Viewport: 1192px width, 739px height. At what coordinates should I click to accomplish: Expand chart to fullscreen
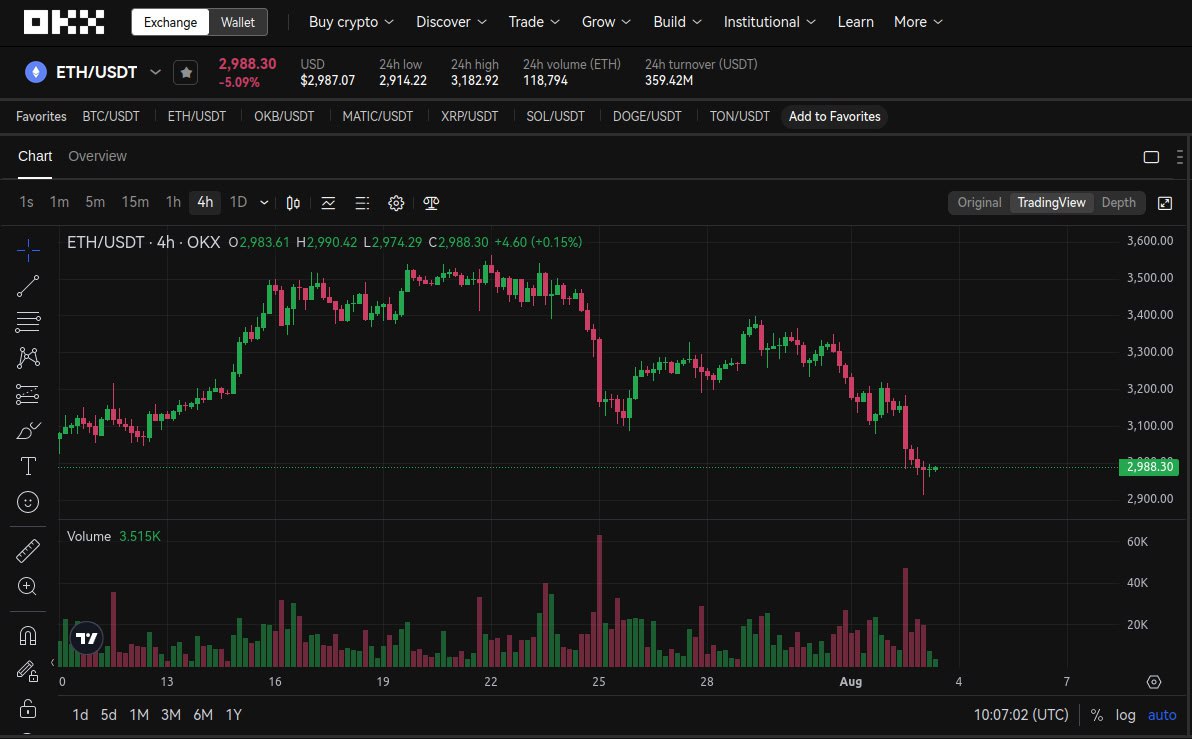click(x=1165, y=203)
